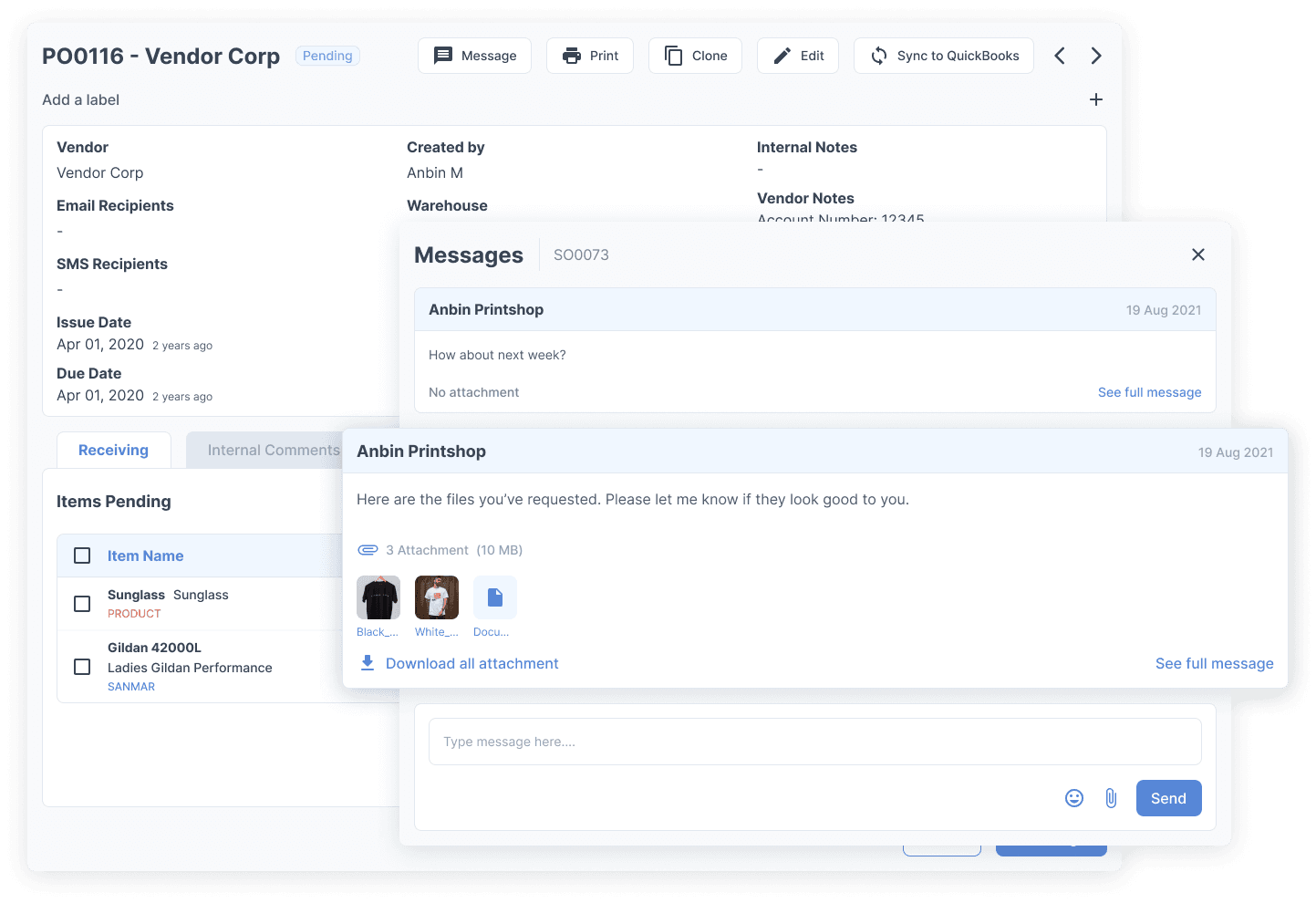1316x903 pixels.
Task: Go to previous purchase order arrow
Action: (x=1060, y=56)
